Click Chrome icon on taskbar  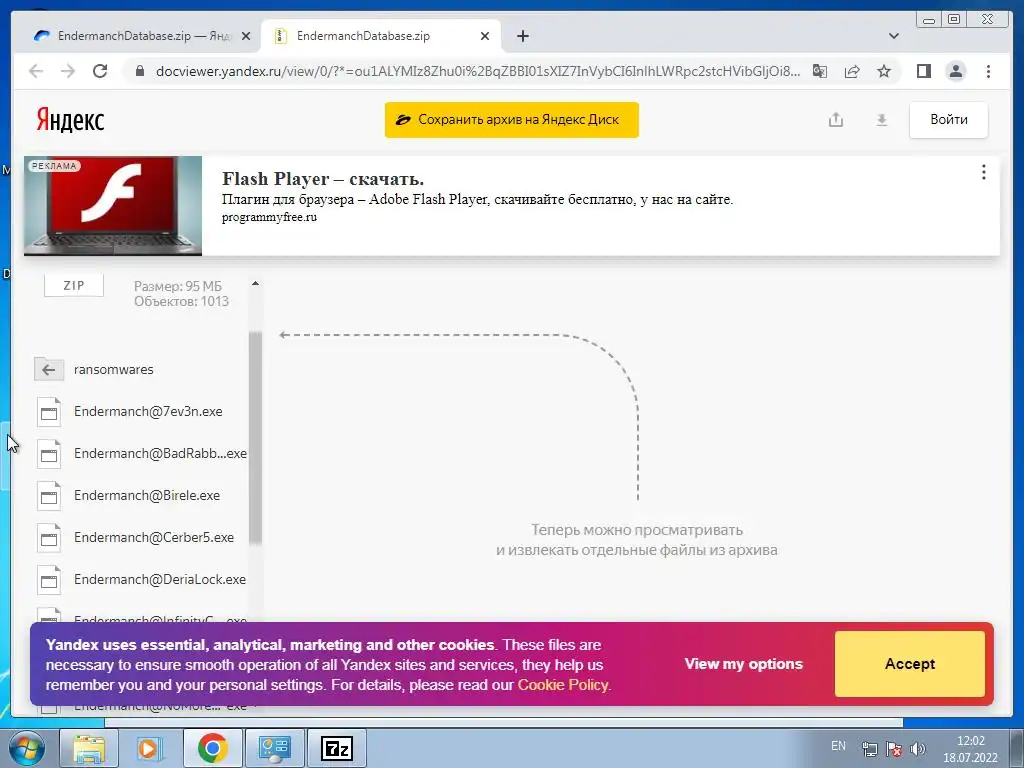coord(212,748)
